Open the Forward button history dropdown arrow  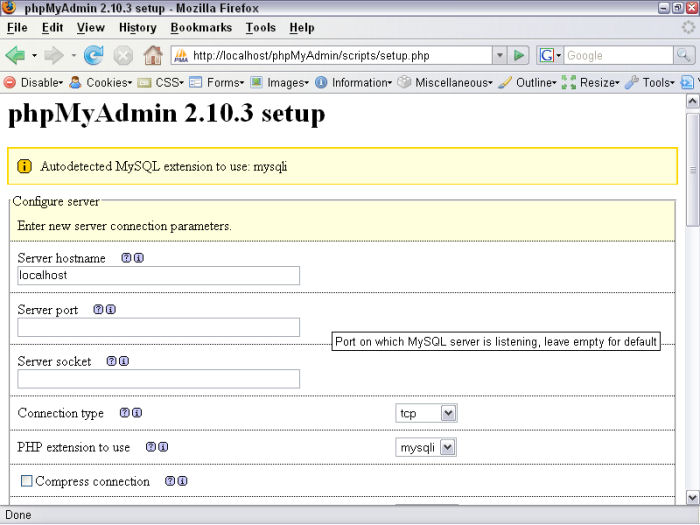click(74, 56)
